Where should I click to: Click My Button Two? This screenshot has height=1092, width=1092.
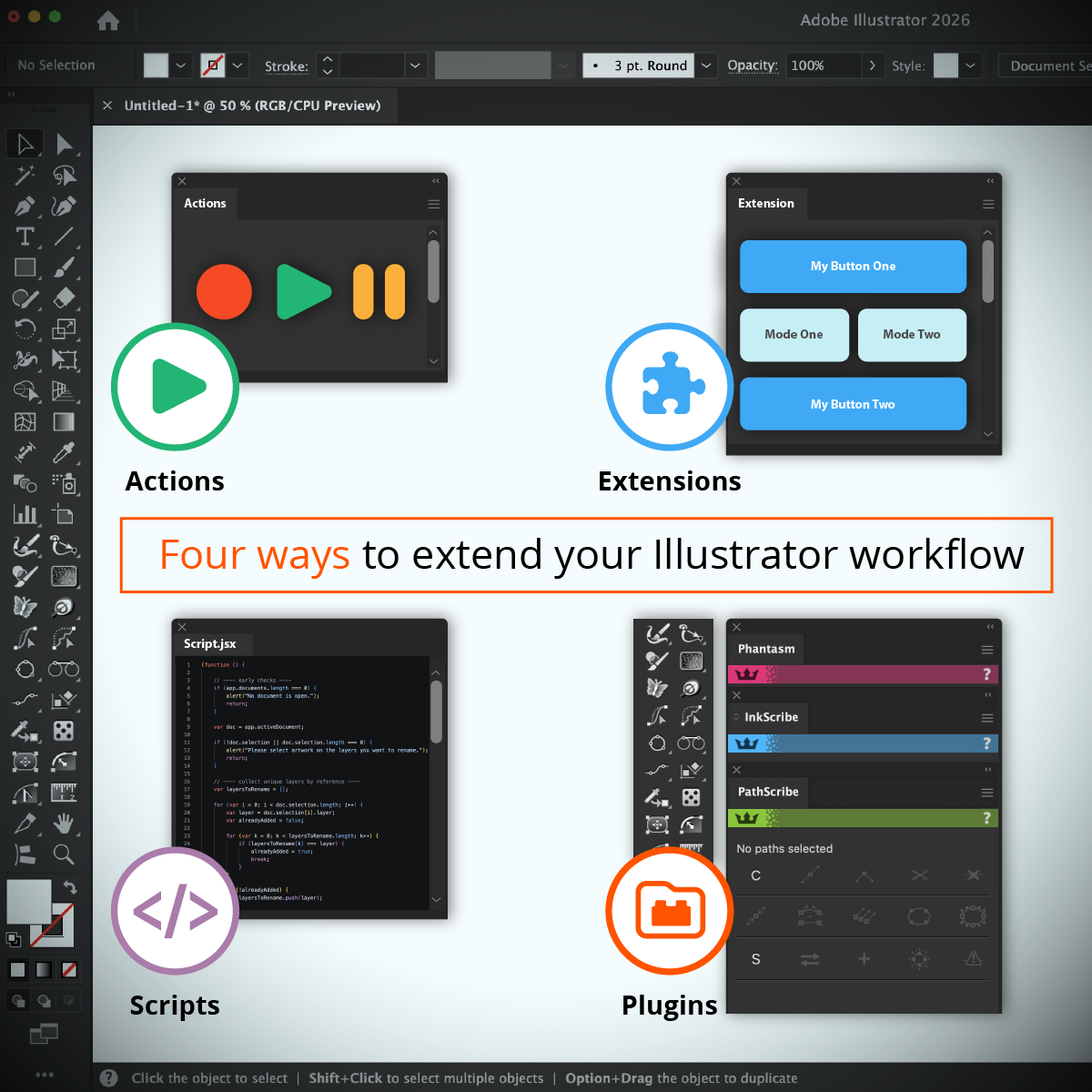point(853,404)
